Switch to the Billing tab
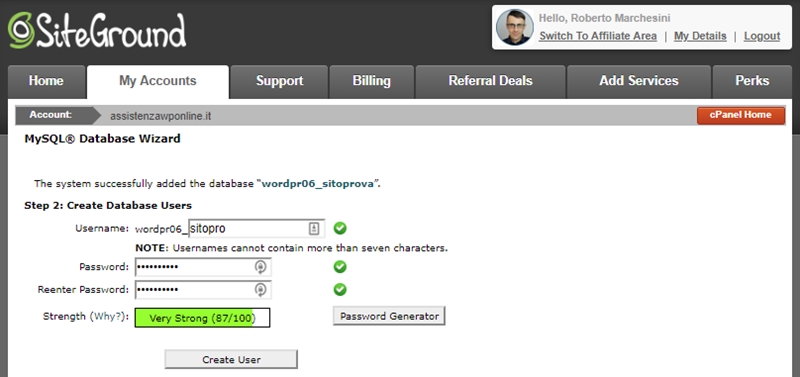This screenshot has width=800, height=377. [371, 82]
